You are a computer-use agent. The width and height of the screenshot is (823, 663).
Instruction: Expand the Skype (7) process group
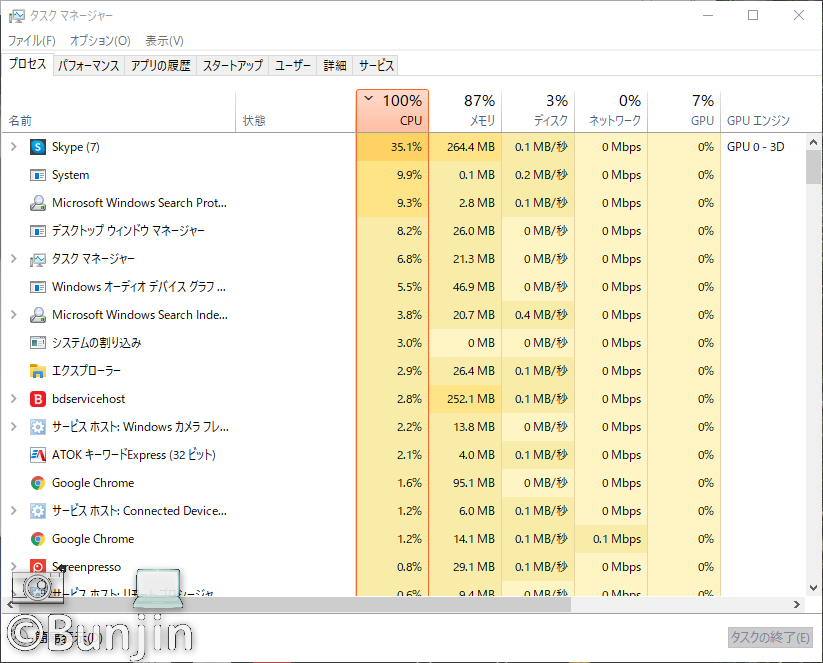point(14,147)
